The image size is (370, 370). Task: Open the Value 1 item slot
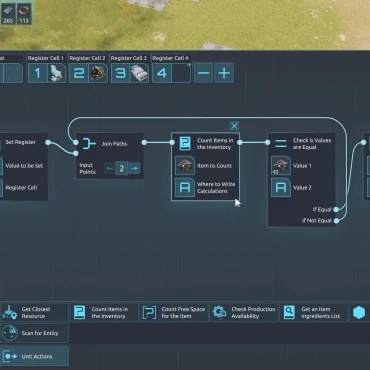pyautogui.click(x=281, y=166)
